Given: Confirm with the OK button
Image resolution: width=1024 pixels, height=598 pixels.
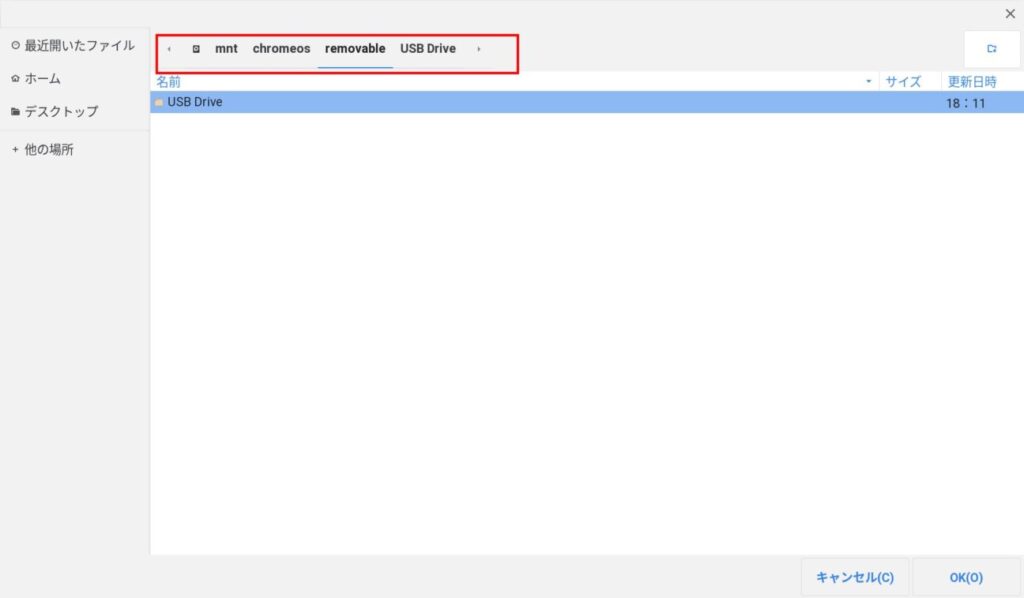Looking at the screenshot, I should (963, 577).
